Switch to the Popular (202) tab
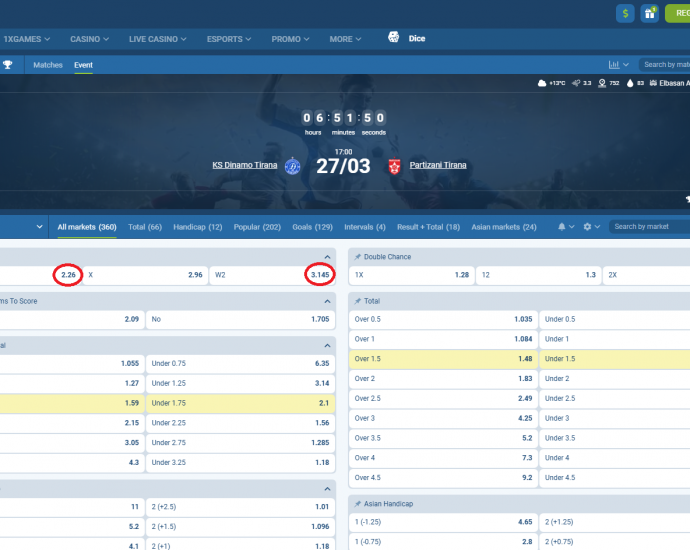This screenshot has height=550, width=690. pos(257,227)
